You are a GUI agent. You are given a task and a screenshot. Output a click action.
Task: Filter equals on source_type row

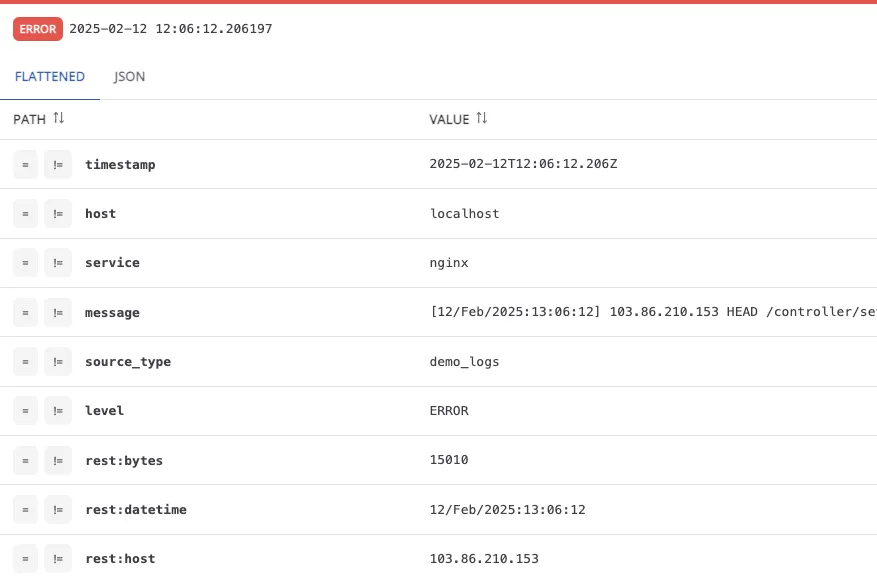tap(25, 362)
